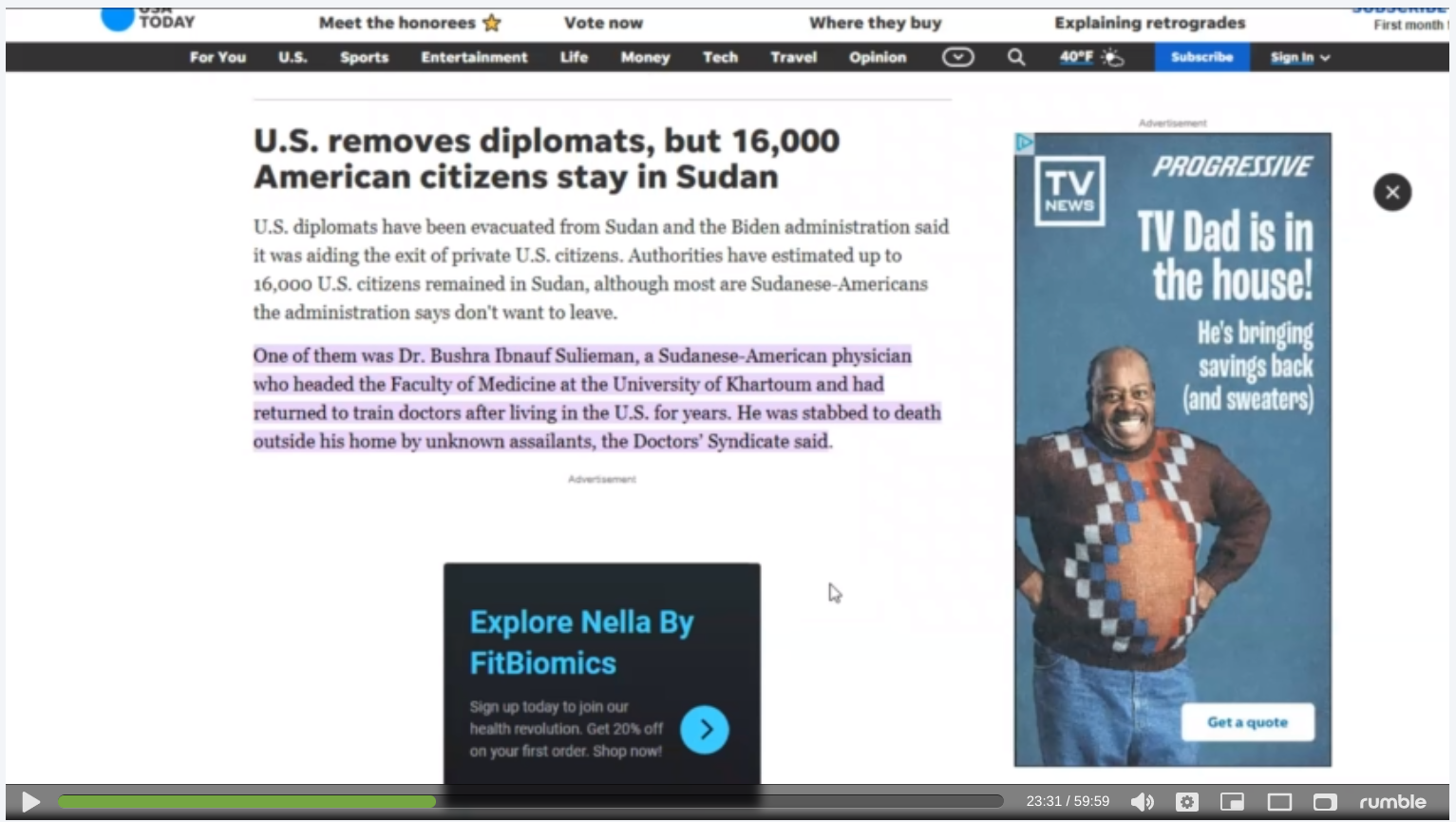Click Meet the honorees link
Image resolution: width=1456 pixels, height=822 pixels.
(397, 23)
